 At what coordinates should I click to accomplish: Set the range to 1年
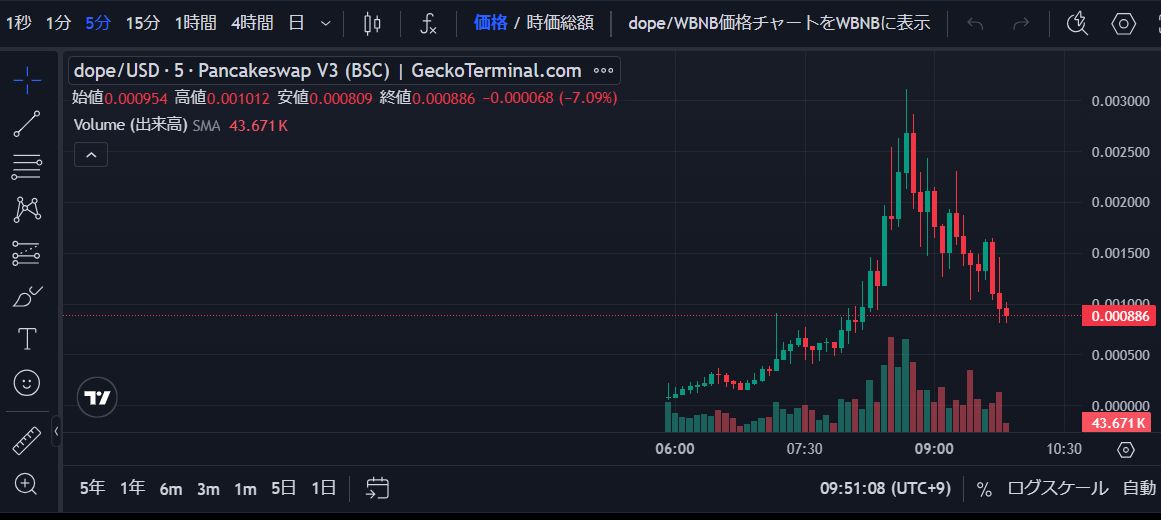point(133,487)
